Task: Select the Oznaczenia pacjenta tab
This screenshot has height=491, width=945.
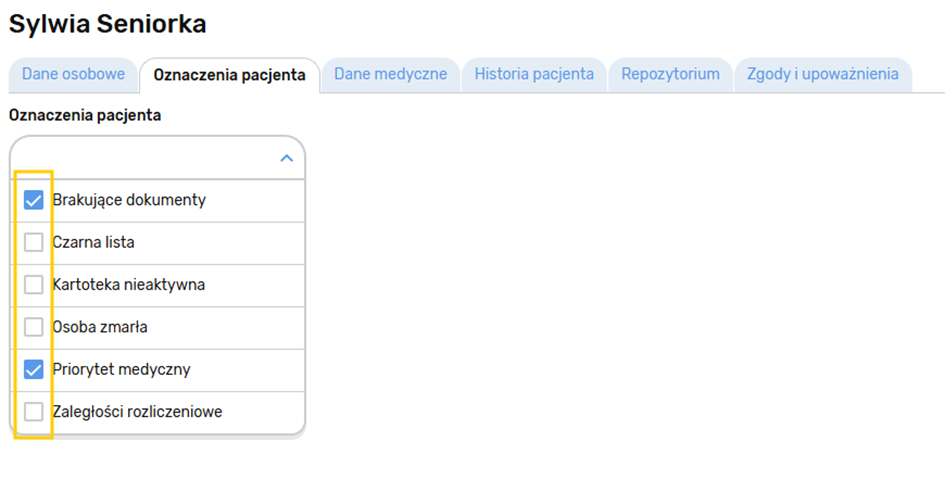Action: (229, 75)
